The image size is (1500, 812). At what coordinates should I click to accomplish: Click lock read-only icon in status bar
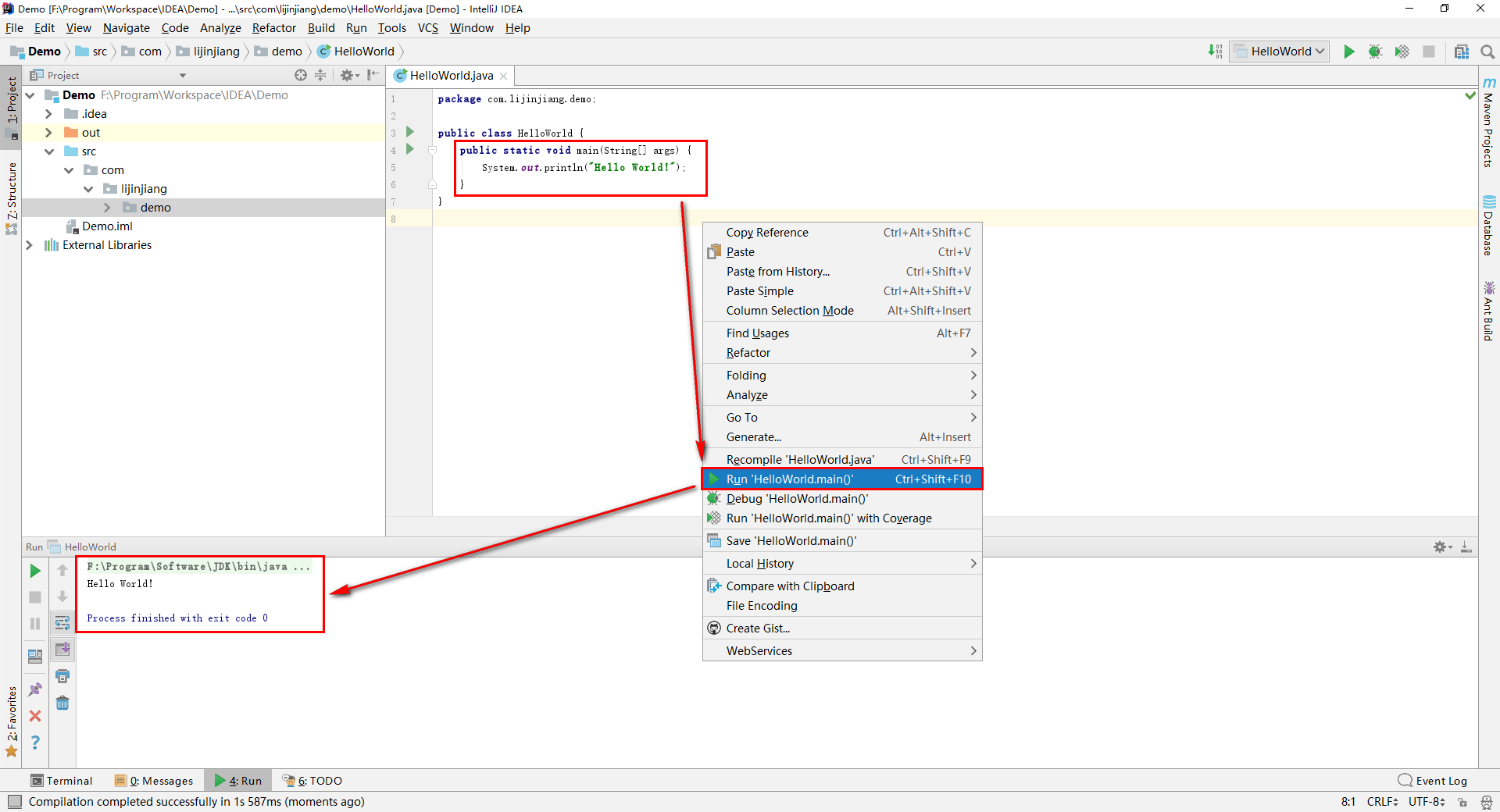[1462, 802]
